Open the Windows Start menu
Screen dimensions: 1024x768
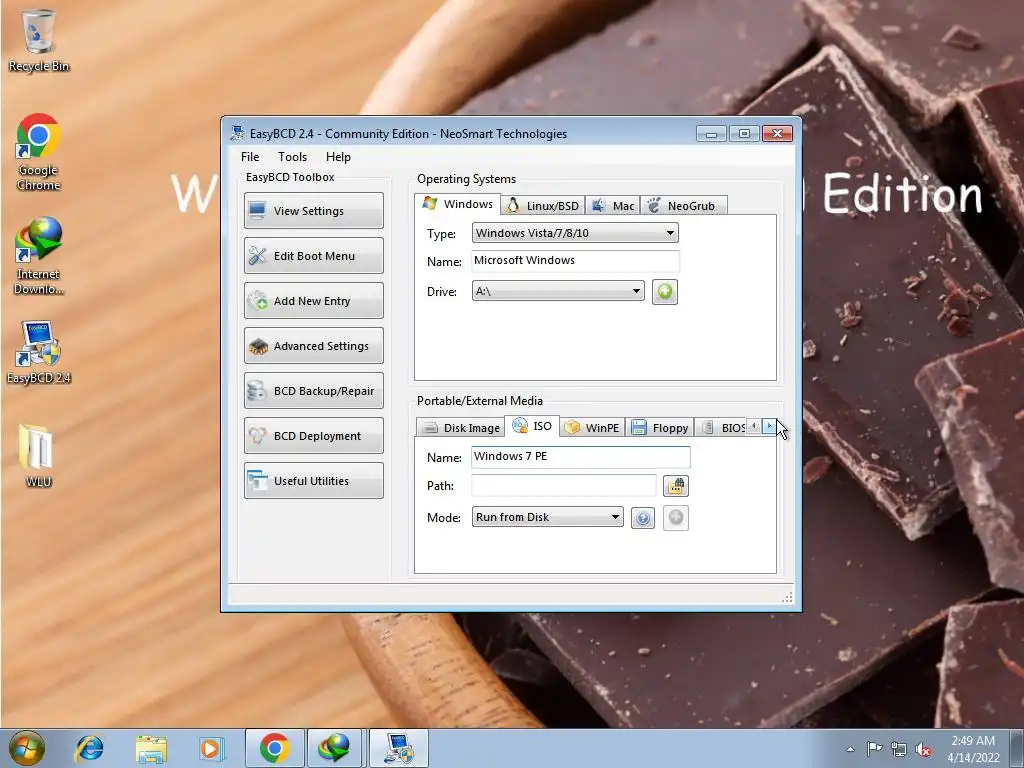click(27, 748)
